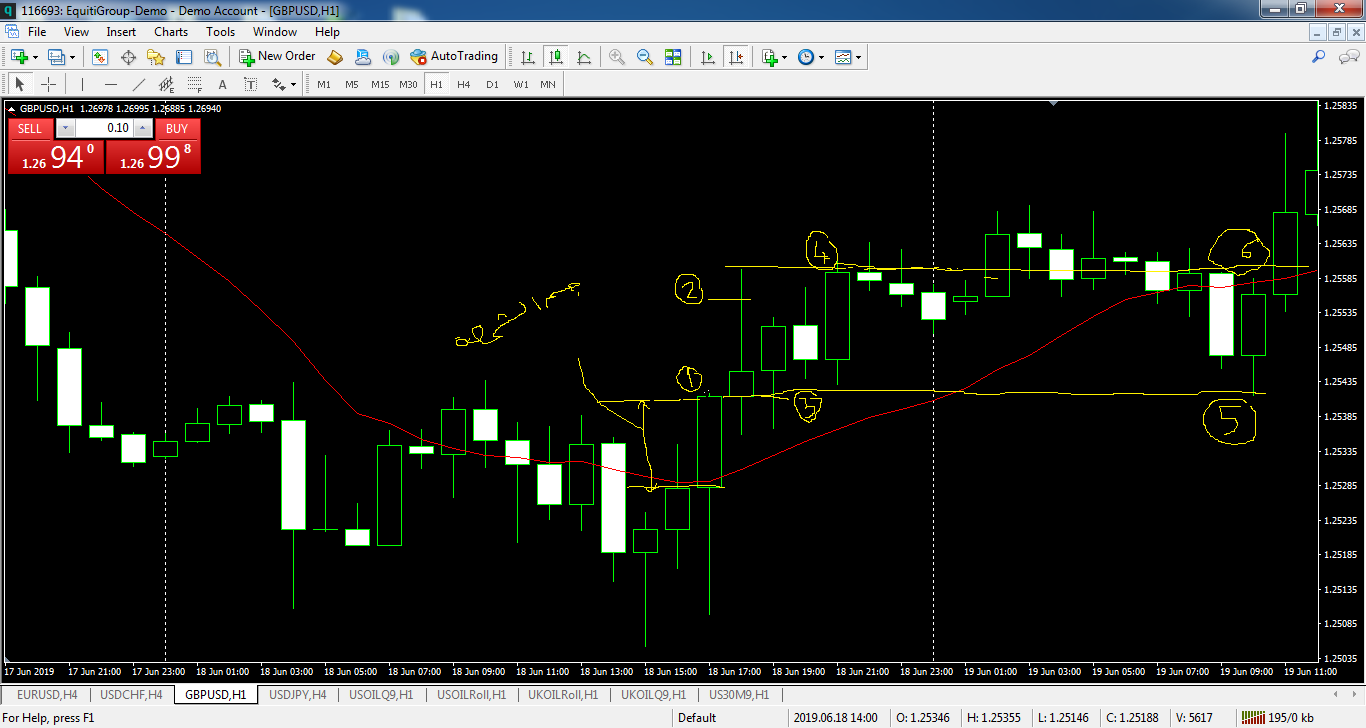Image resolution: width=1366 pixels, height=728 pixels.
Task: Select the Fibonacci retracement tool
Action: (194, 84)
